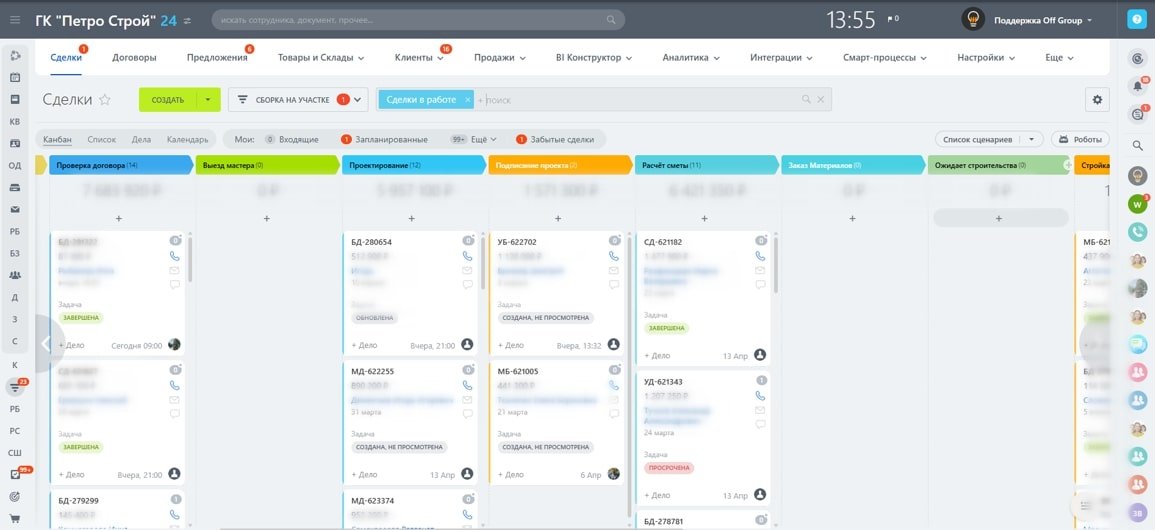
Task: Open the dropdown arrow next to Создать
Action: tap(208, 99)
